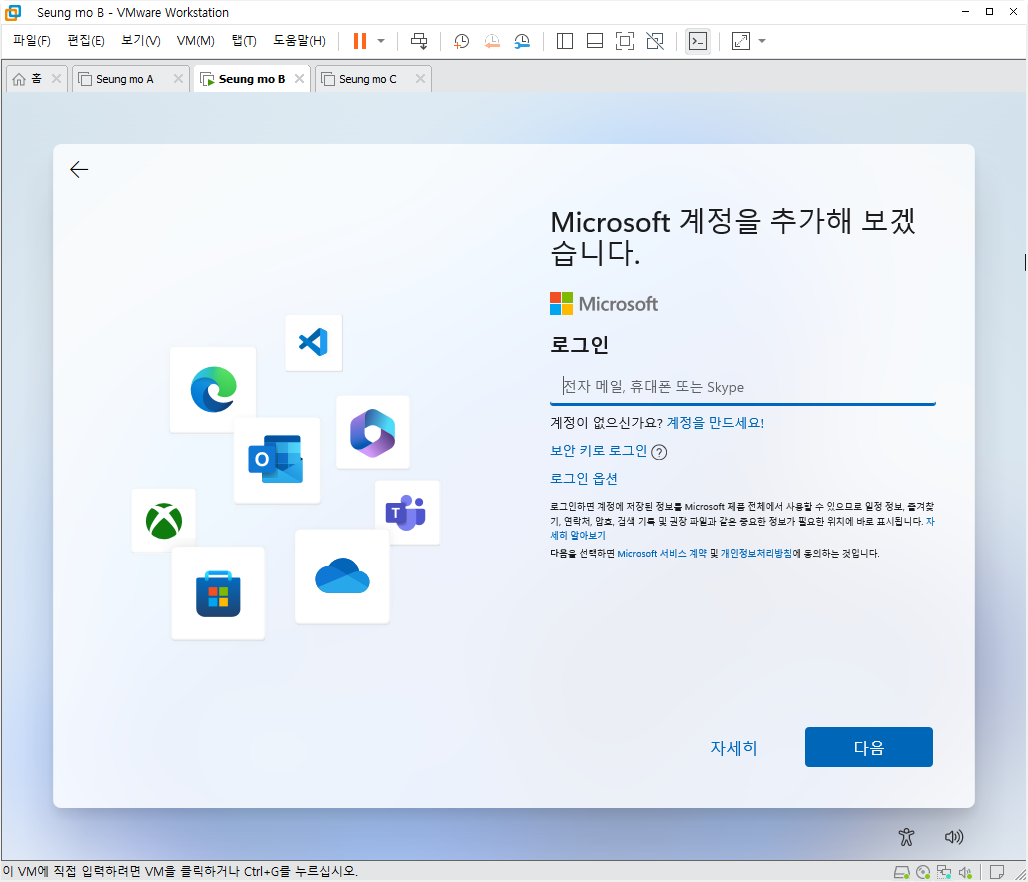Viewport: 1028px width, 882px height.
Task: Click Send Ctrl+Alt+Del toolbar icon
Action: pyautogui.click(x=419, y=41)
